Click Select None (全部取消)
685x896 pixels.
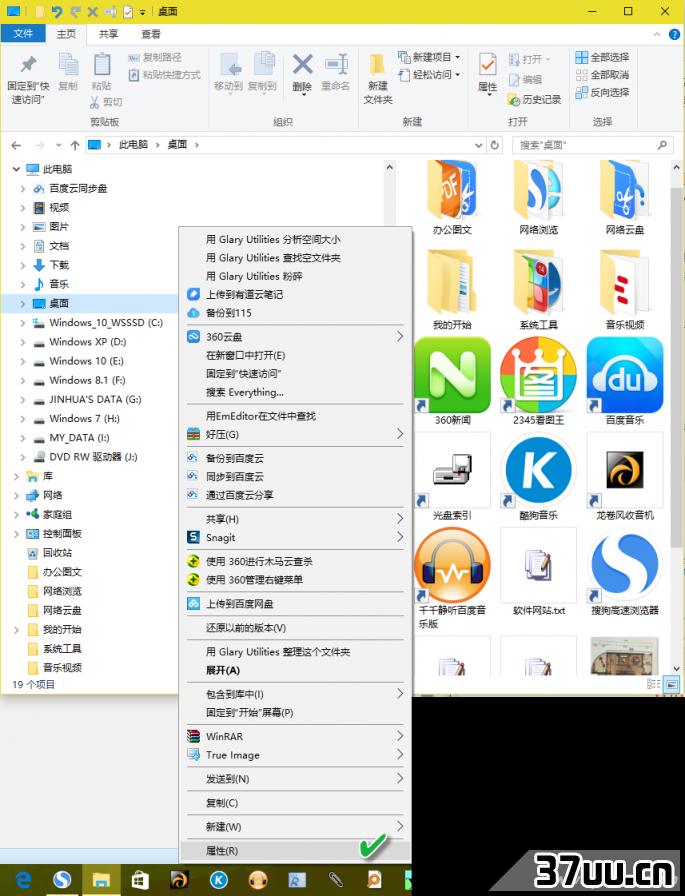pos(602,75)
